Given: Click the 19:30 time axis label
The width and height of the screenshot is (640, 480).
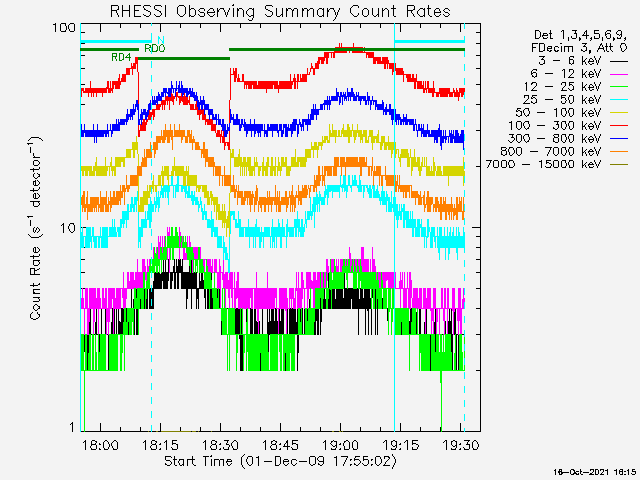Looking at the screenshot, I should 461,445.
